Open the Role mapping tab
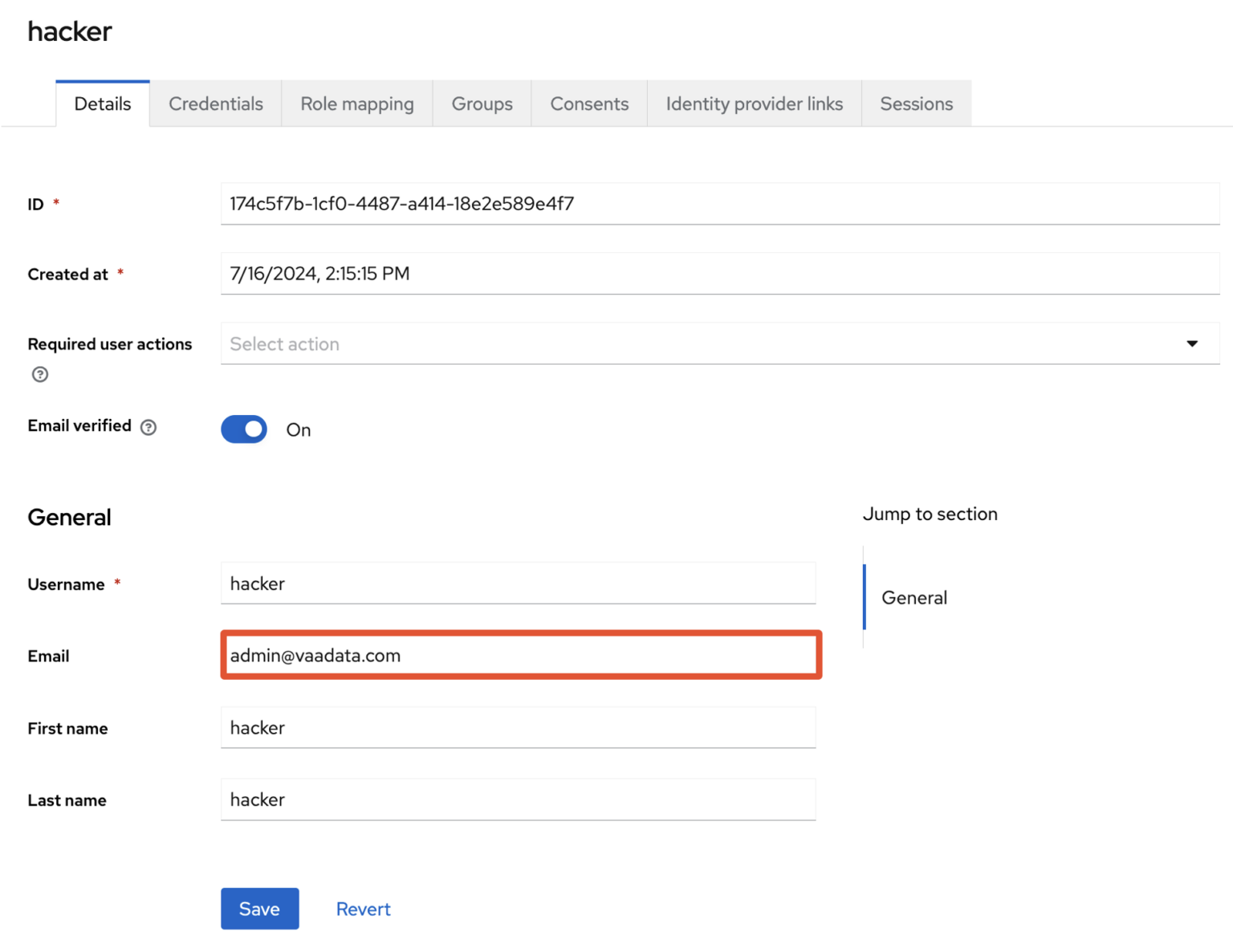1233x952 pixels. [356, 103]
